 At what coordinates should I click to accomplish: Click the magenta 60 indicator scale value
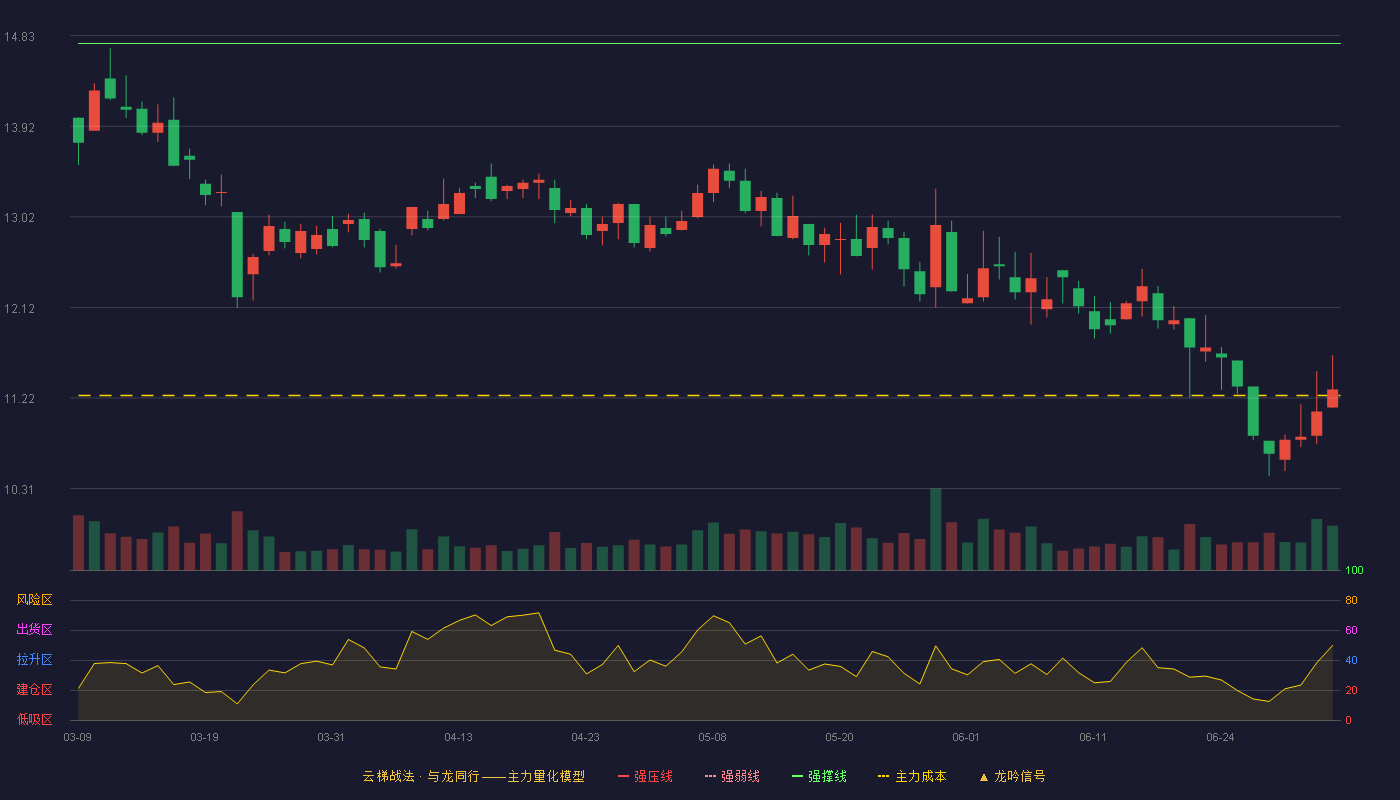[1351, 630]
